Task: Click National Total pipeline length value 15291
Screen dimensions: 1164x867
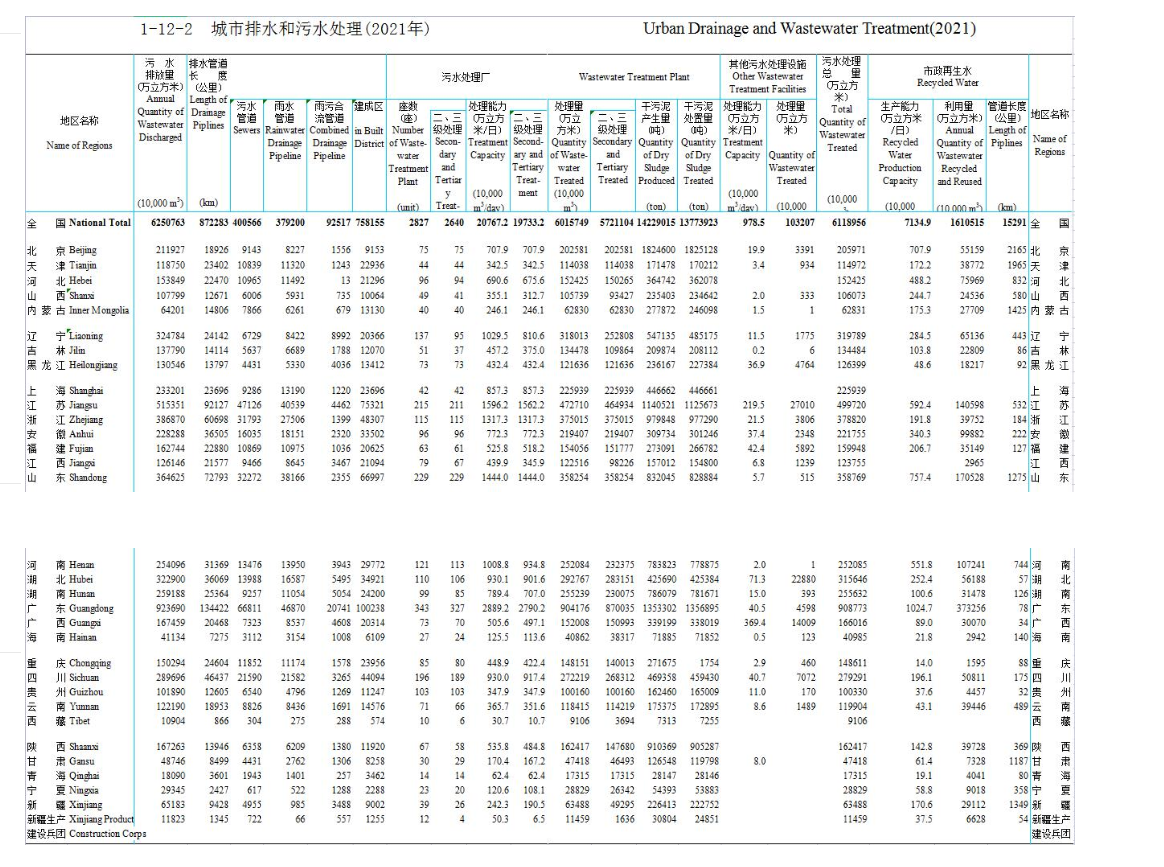Action: [1009, 223]
